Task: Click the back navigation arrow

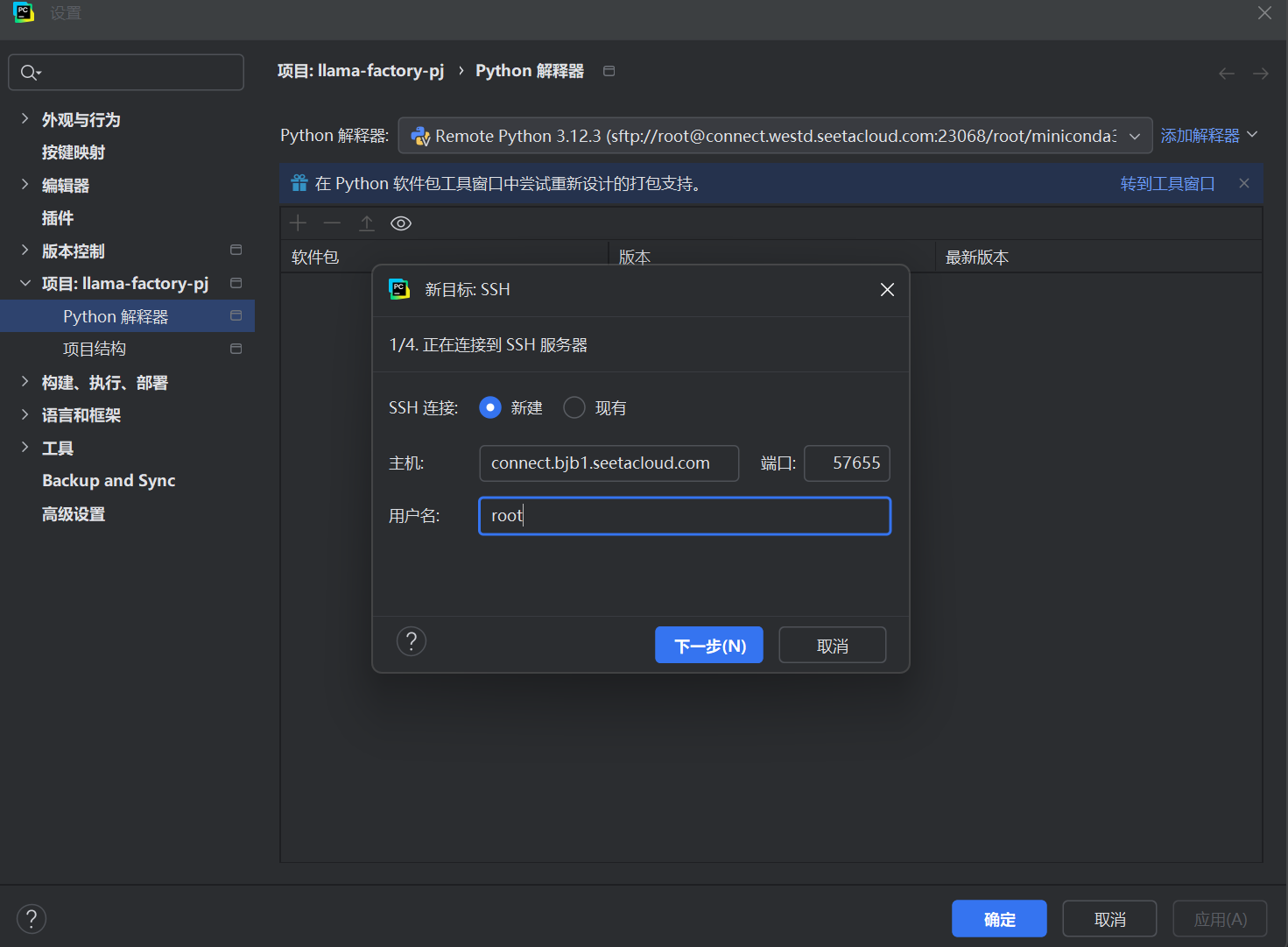Action: tap(1227, 74)
